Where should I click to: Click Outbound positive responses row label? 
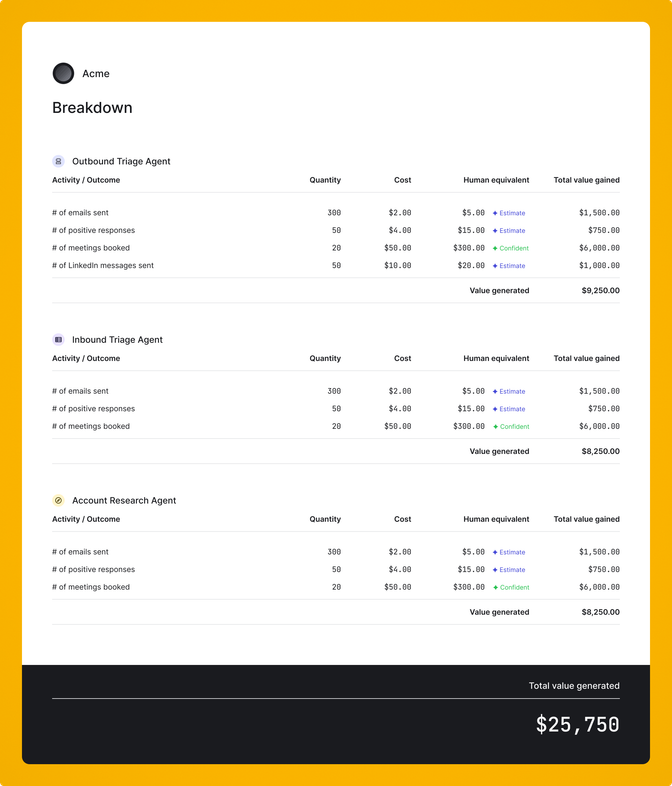pos(94,230)
